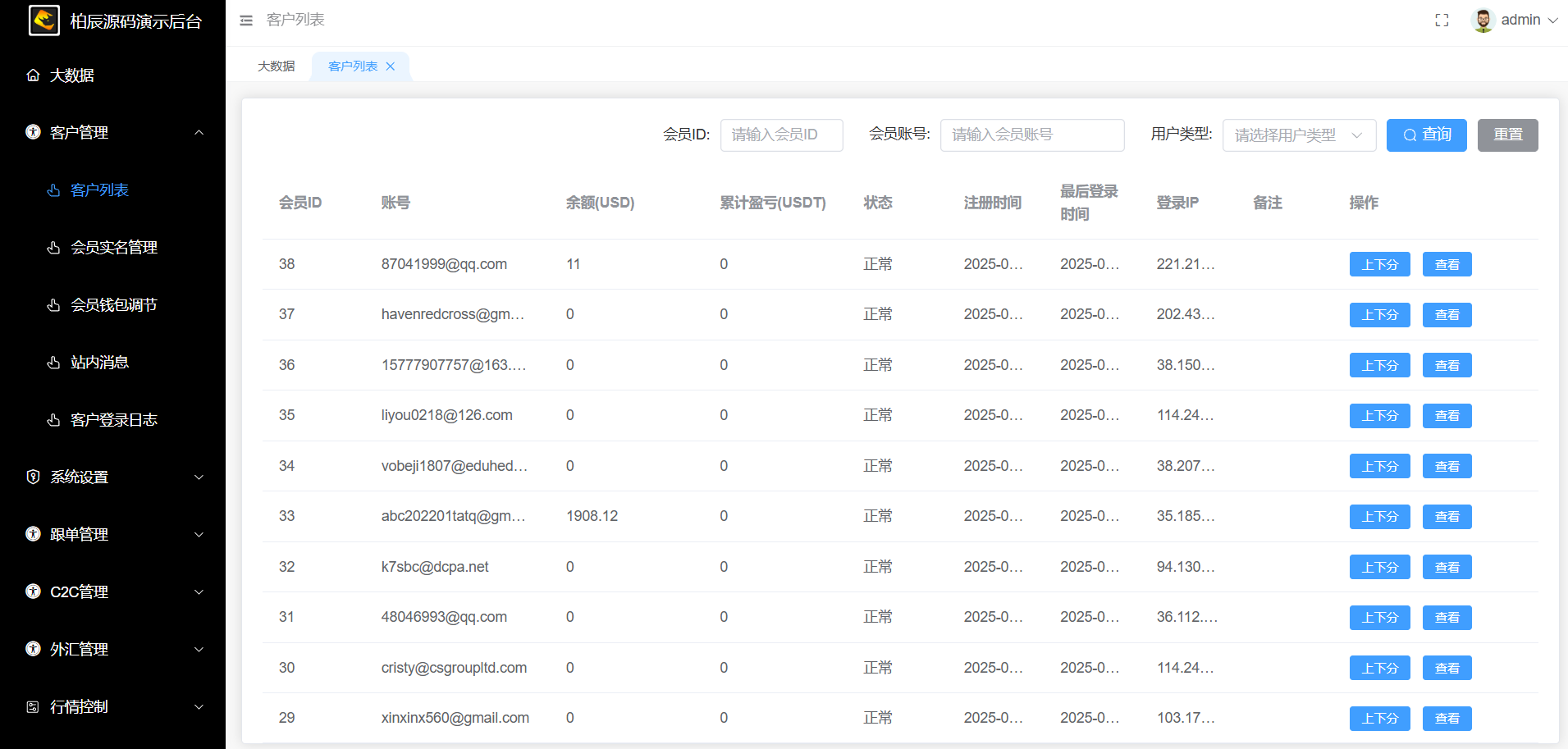Viewport: 1568px width, 749px height.
Task: Focus the 会员账号 input field
Action: point(1032,135)
